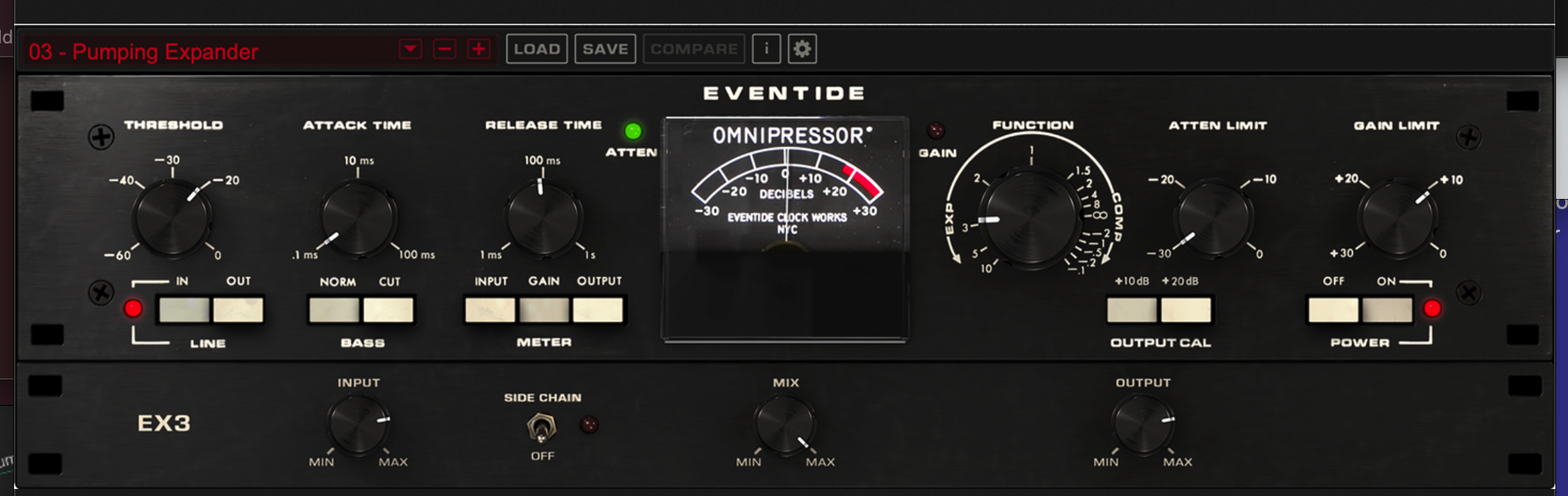The width and height of the screenshot is (1568, 496).
Task: Open the settings gear icon
Action: coord(802,49)
